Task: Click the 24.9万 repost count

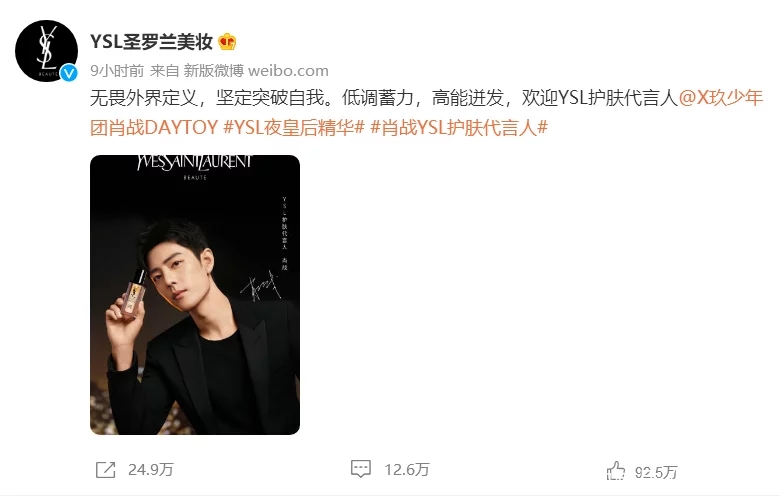Action: 151,470
